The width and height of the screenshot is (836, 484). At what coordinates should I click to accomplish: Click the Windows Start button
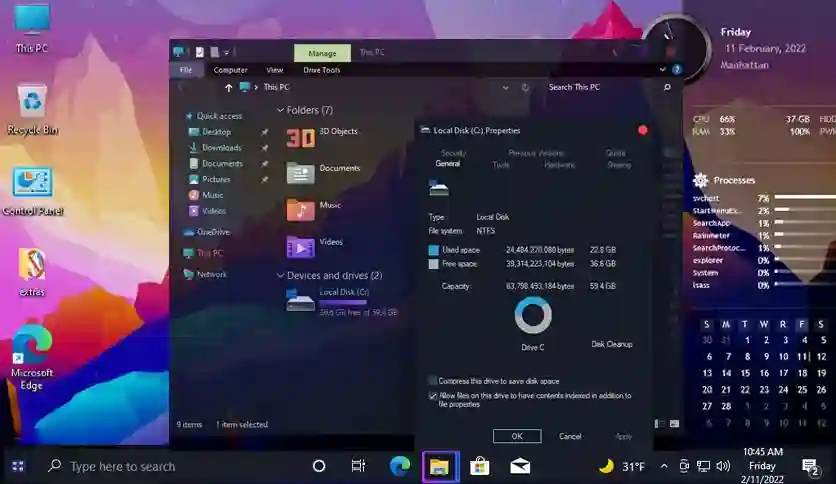[18, 466]
